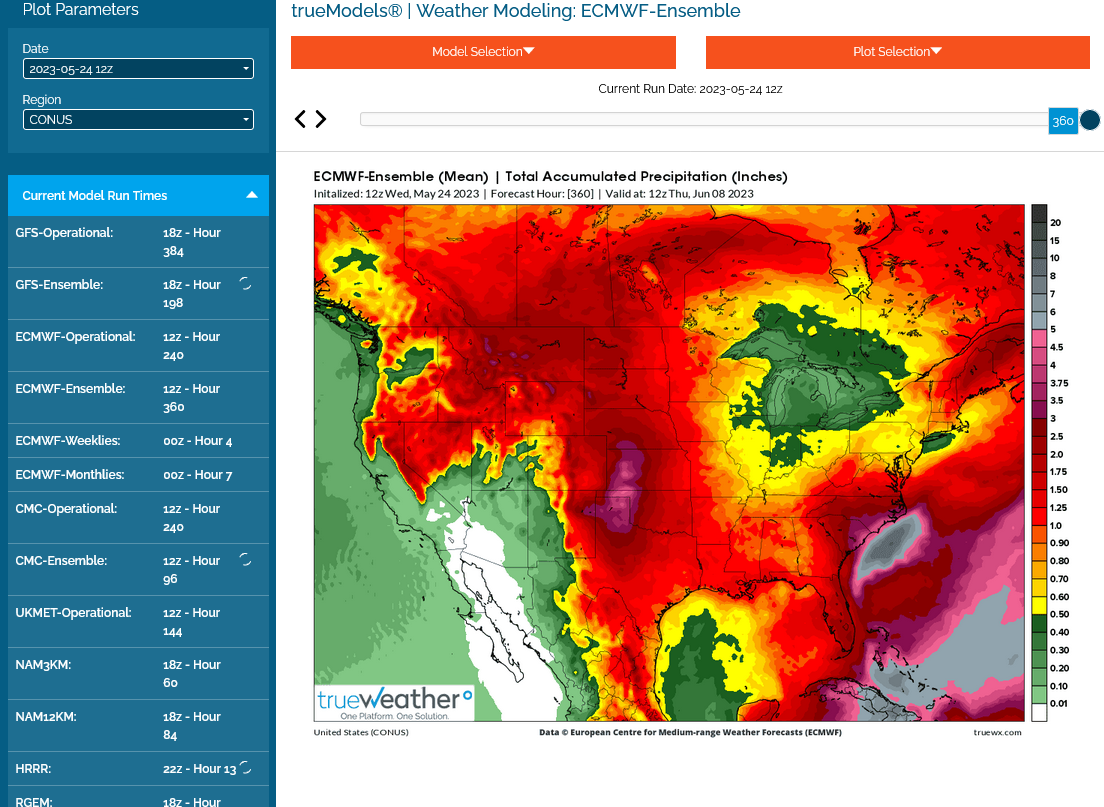
Task: Open the Plot Selection menu
Action: pos(898,52)
